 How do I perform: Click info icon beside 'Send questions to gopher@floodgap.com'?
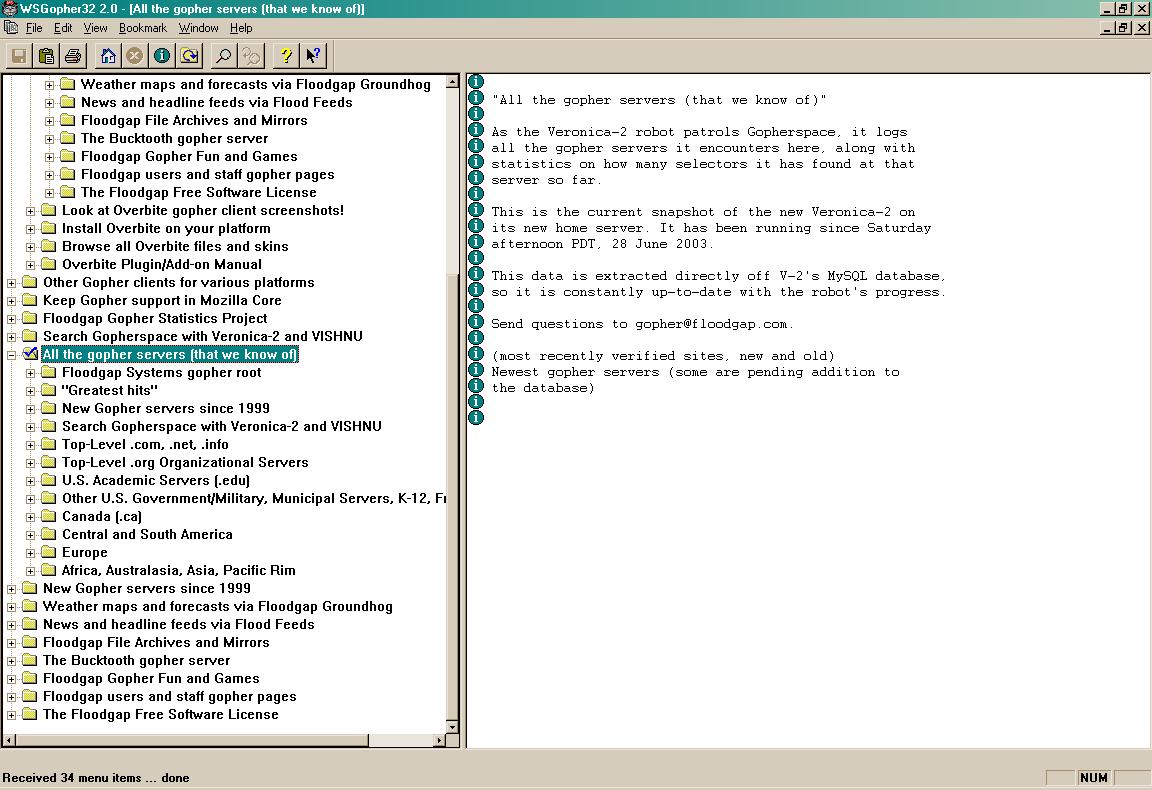(x=476, y=322)
